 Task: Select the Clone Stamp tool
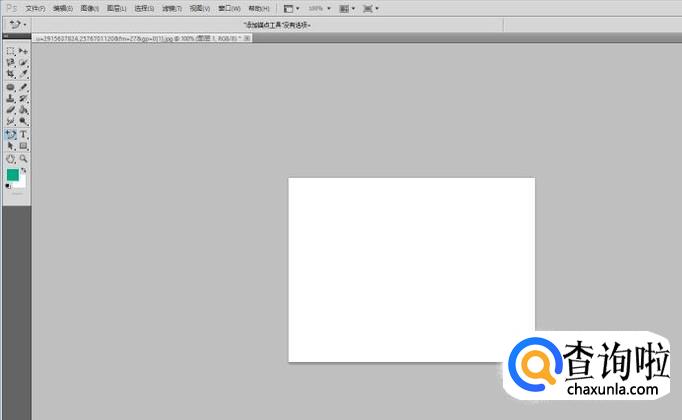pos(10,98)
